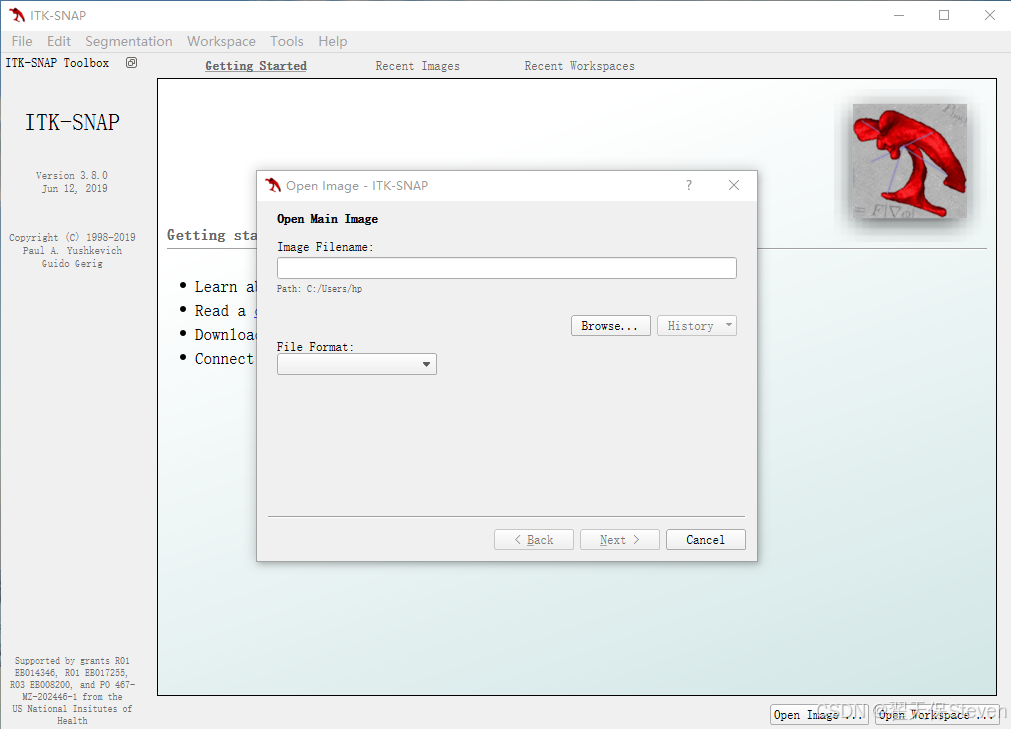This screenshot has width=1011, height=729.
Task: Switch to the Getting Started tab
Action: [x=256, y=66]
